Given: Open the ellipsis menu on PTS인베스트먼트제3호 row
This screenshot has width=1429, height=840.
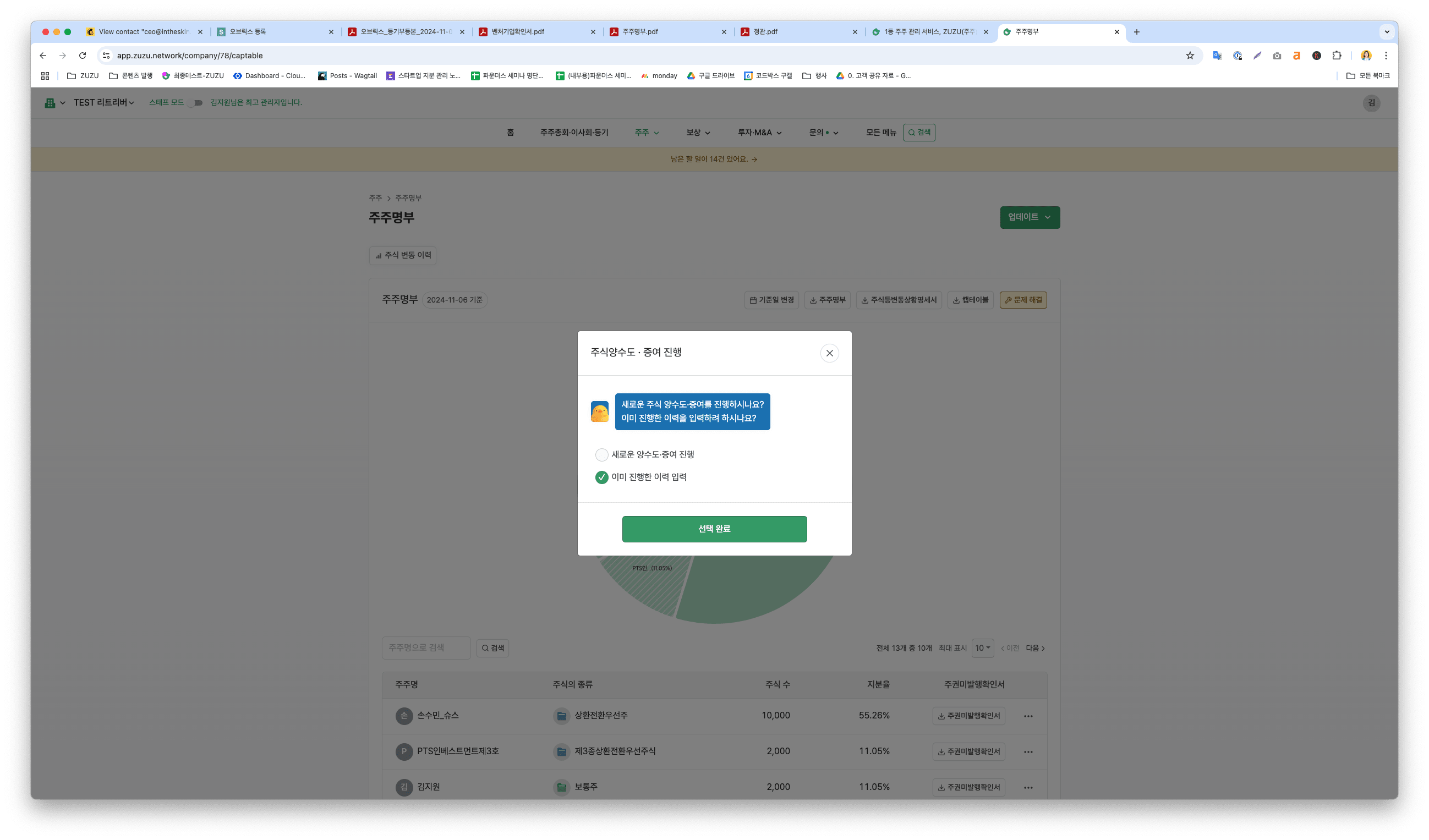Looking at the screenshot, I should pyautogui.click(x=1028, y=751).
